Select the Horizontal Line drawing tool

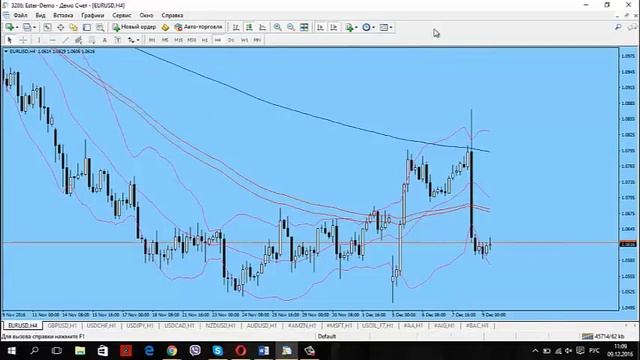(52, 40)
